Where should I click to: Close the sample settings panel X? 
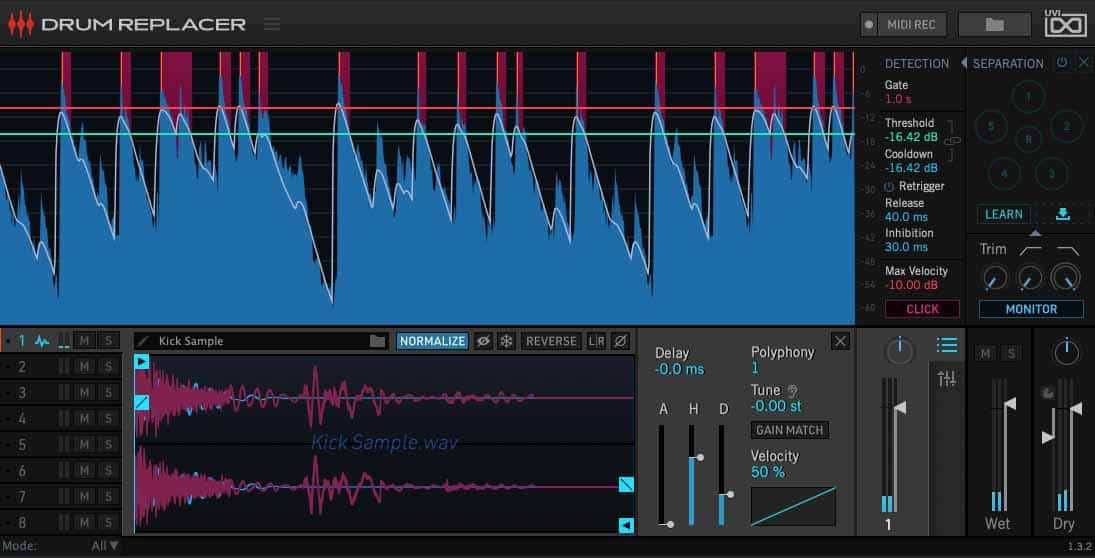(840, 341)
